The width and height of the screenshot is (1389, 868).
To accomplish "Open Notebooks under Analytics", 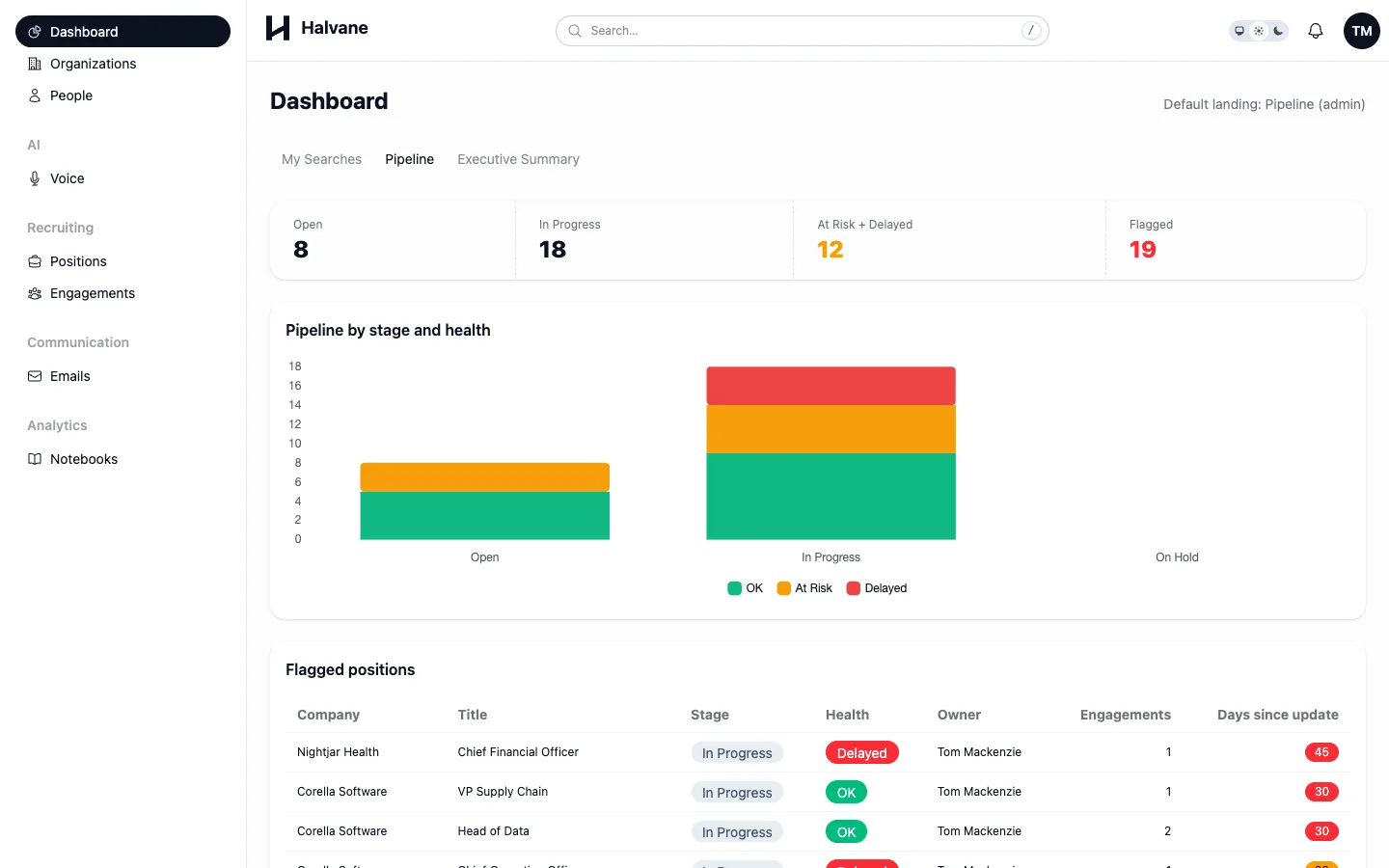I will (x=123, y=459).
